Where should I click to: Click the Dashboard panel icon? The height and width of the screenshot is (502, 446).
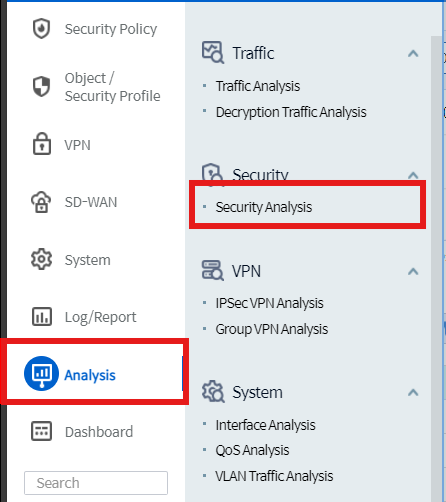point(41,431)
